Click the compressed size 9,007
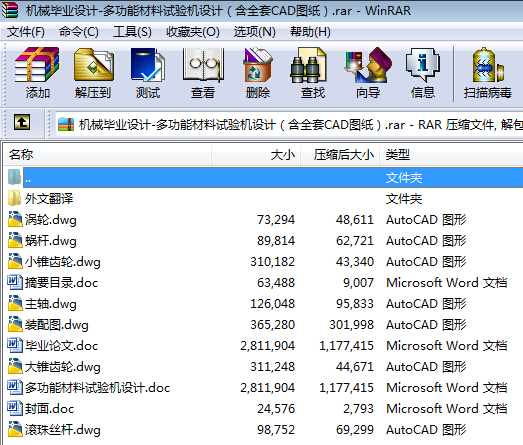This screenshot has height=445, width=523. [x=359, y=283]
